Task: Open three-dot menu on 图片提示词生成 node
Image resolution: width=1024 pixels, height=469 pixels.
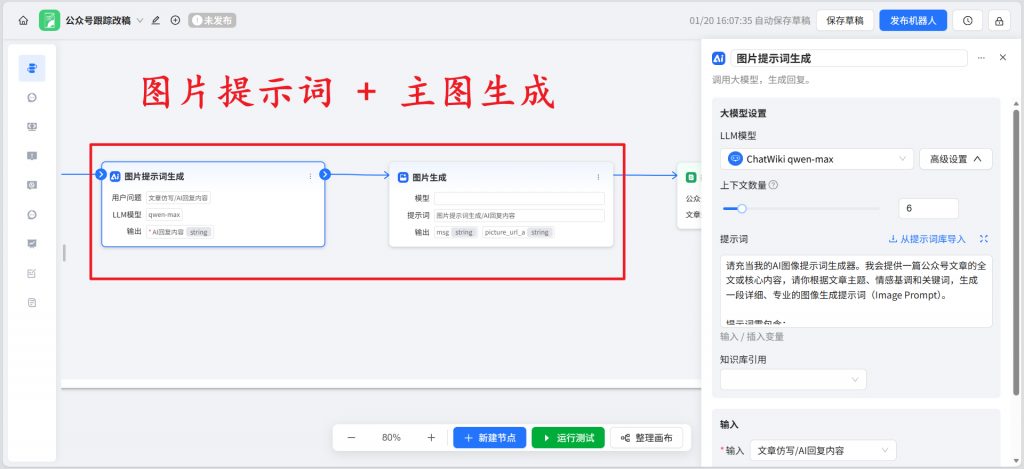Action: pyautogui.click(x=310, y=176)
